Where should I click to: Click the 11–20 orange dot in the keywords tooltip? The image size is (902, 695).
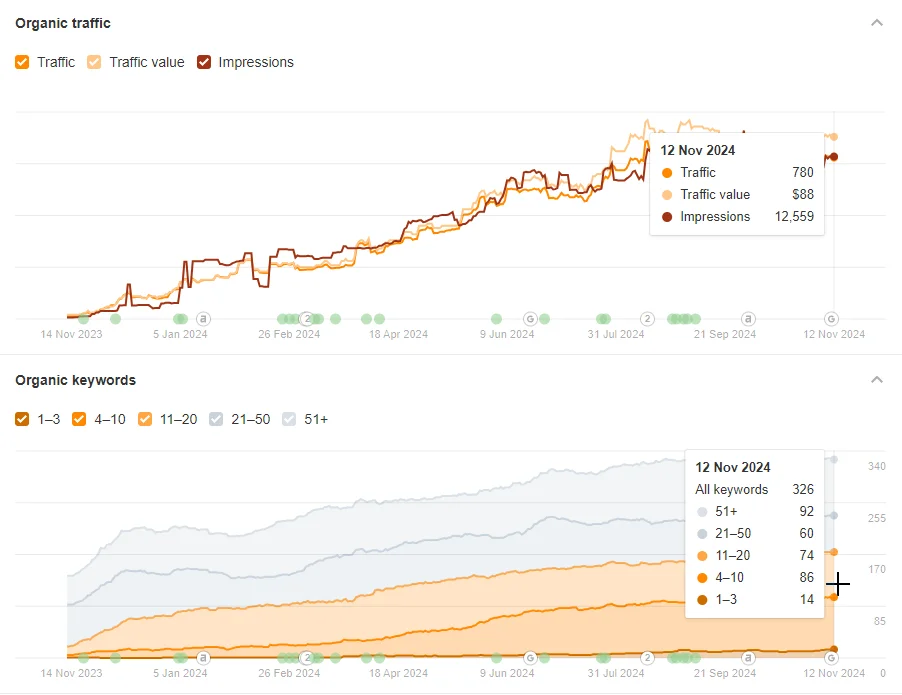[702, 556]
